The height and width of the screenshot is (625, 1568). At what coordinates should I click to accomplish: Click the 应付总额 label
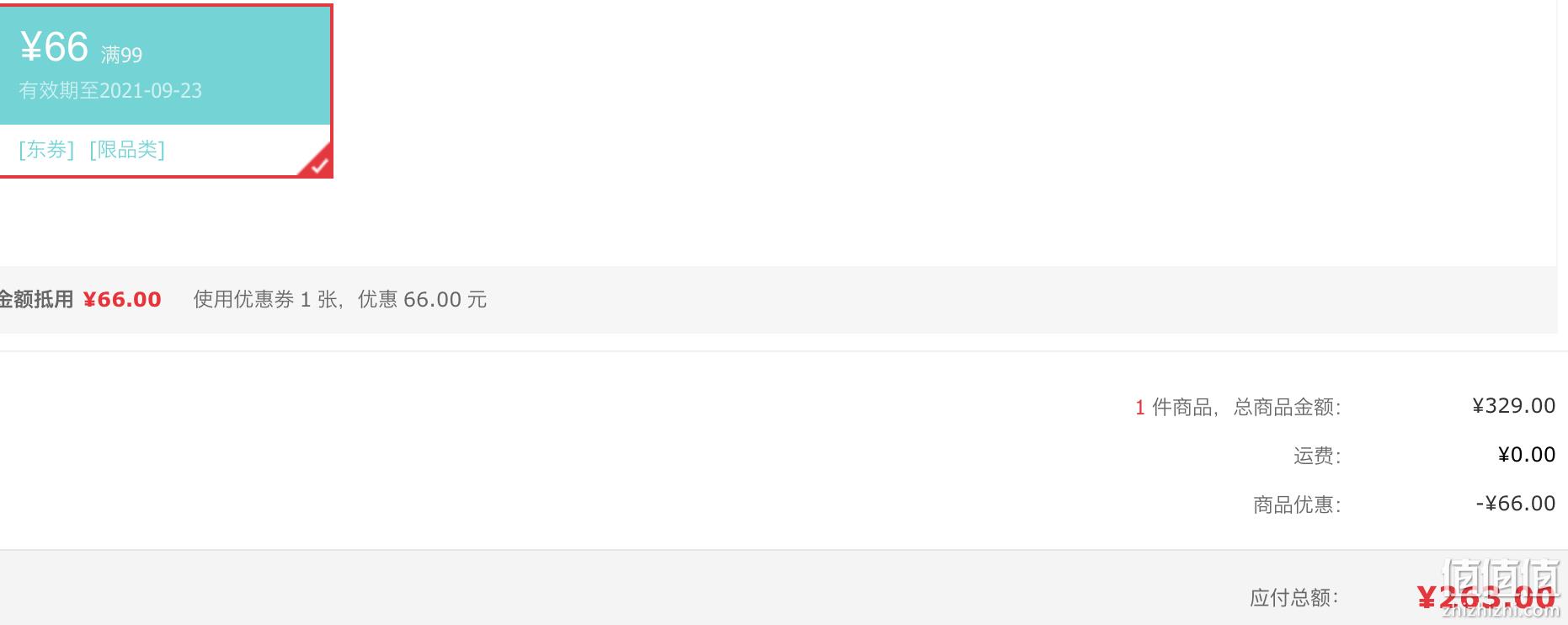click(x=1293, y=598)
